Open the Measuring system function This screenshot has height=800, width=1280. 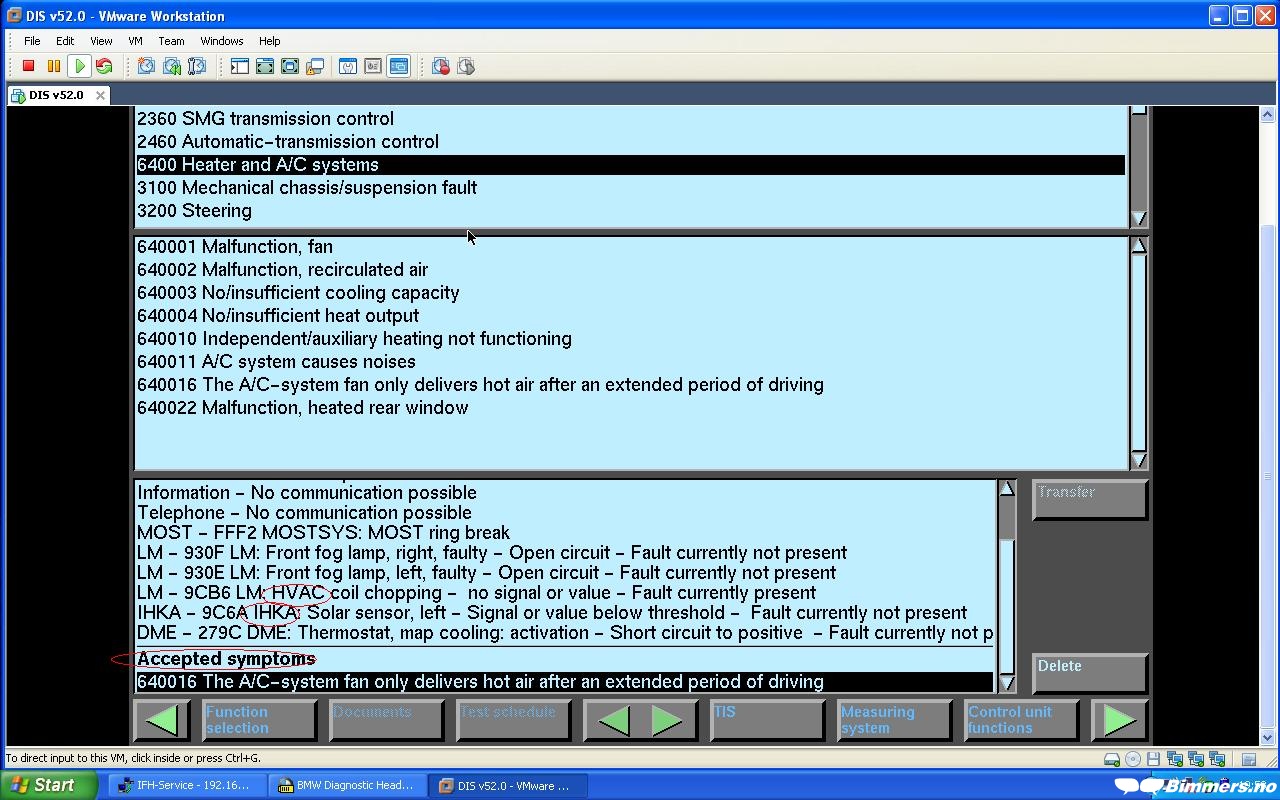coord(893,720)
